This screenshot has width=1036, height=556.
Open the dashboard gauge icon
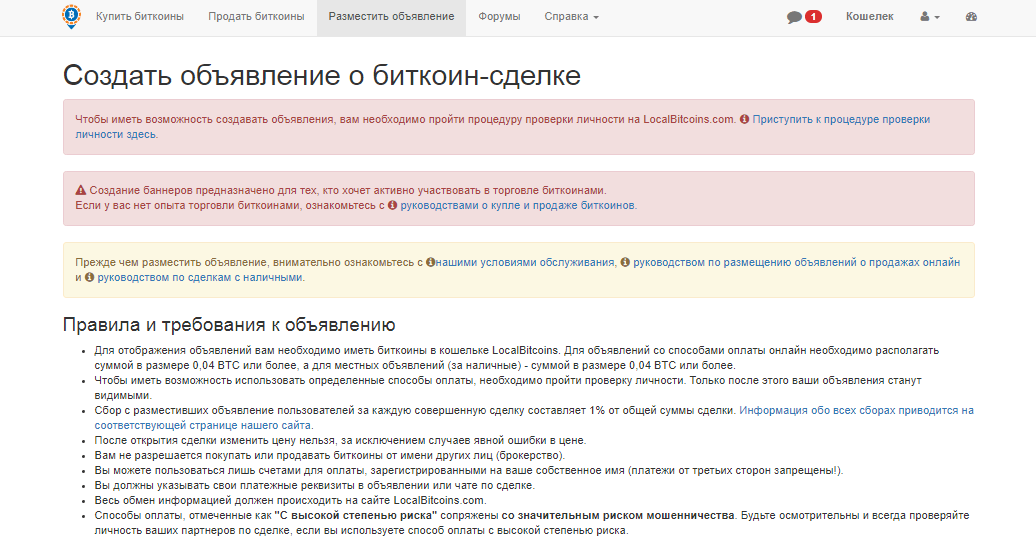971,17
